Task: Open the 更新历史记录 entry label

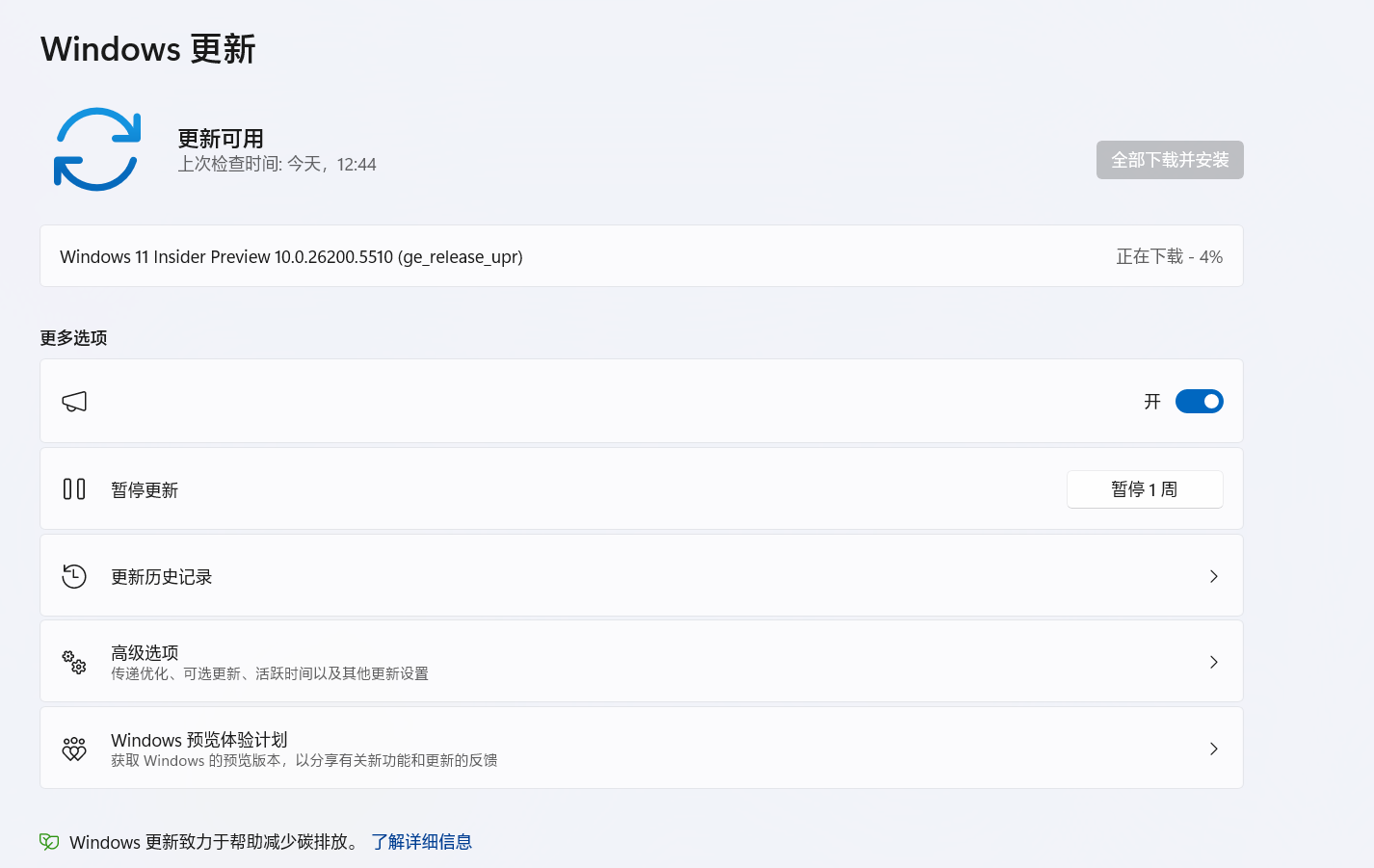Action: (161, 577)
